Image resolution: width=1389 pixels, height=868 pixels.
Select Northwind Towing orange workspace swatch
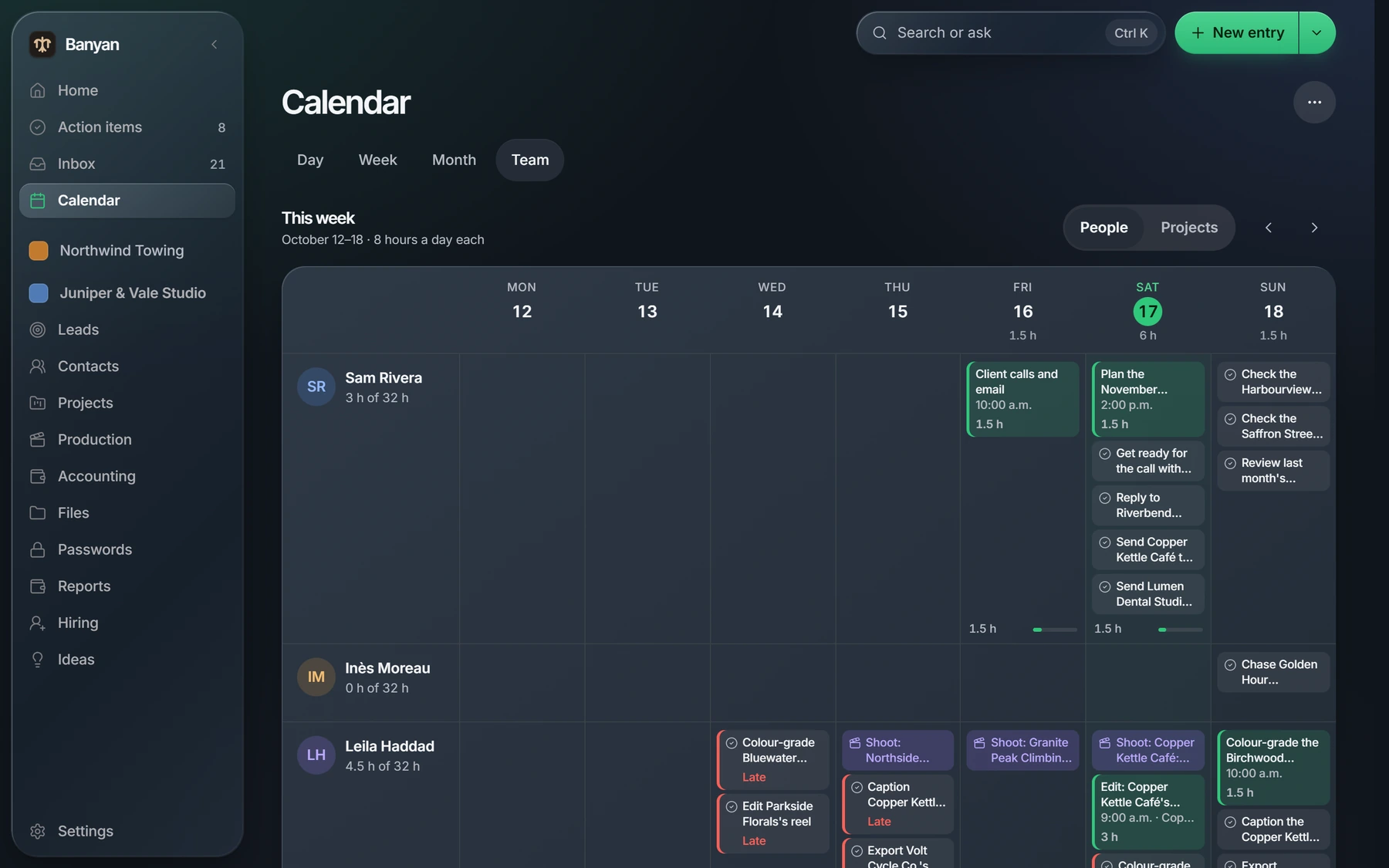(39, 251)
